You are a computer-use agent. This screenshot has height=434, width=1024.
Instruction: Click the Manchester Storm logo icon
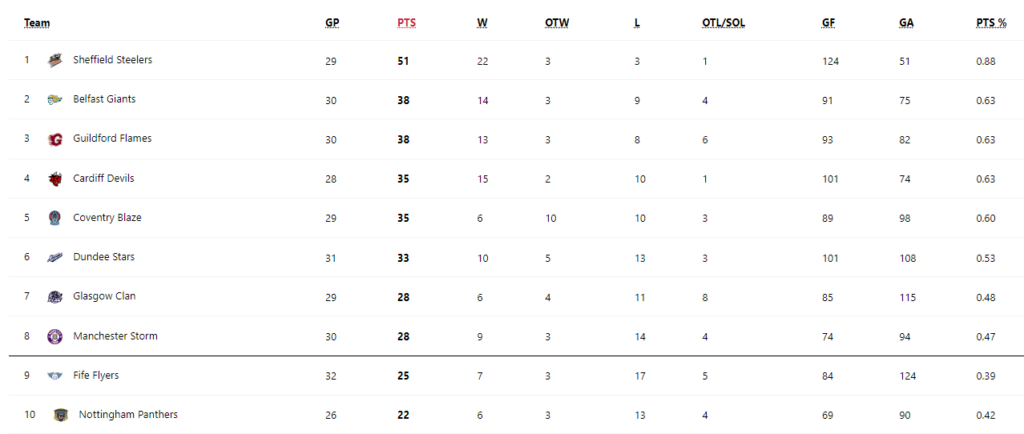(55, 337)
